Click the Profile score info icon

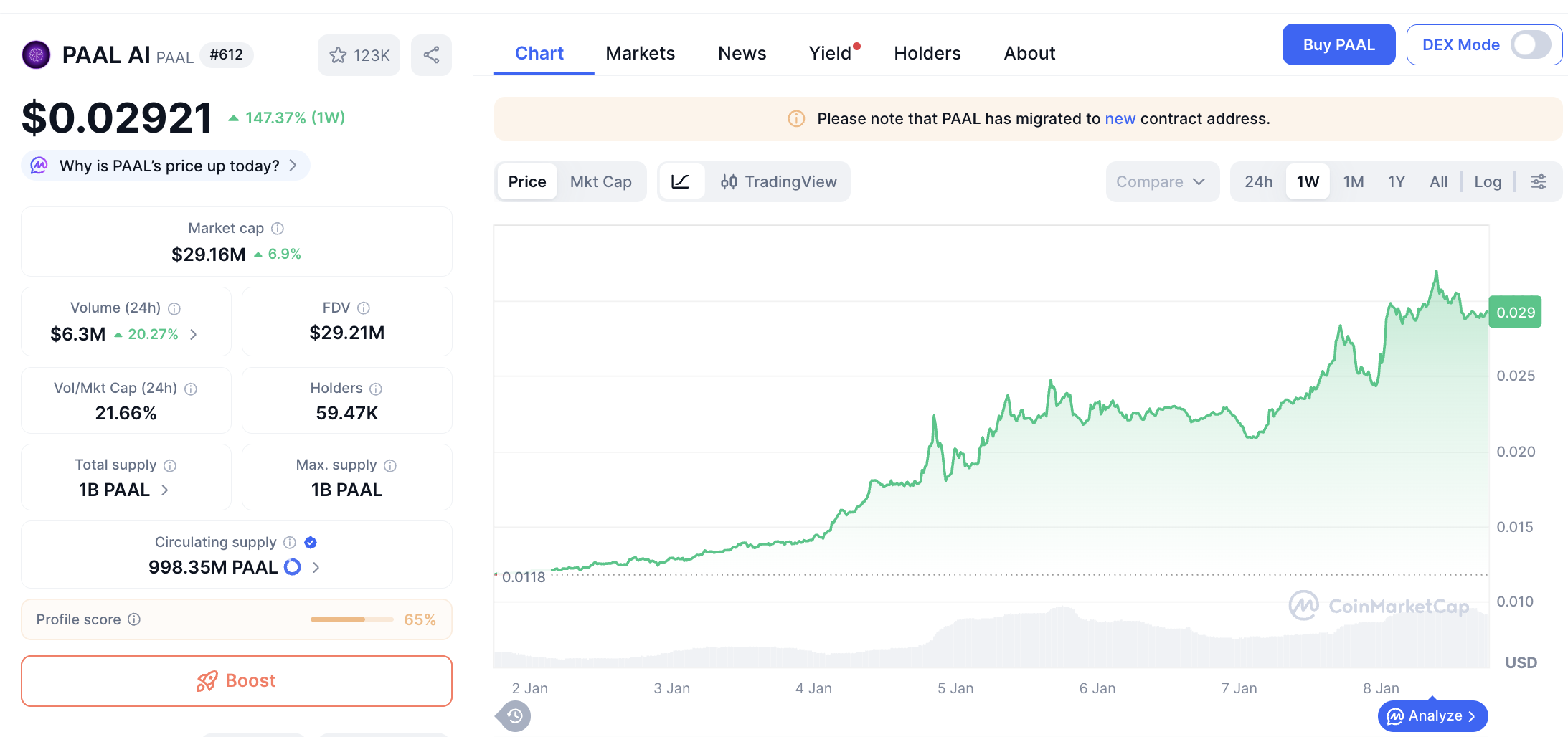click(x=134, y=619)
